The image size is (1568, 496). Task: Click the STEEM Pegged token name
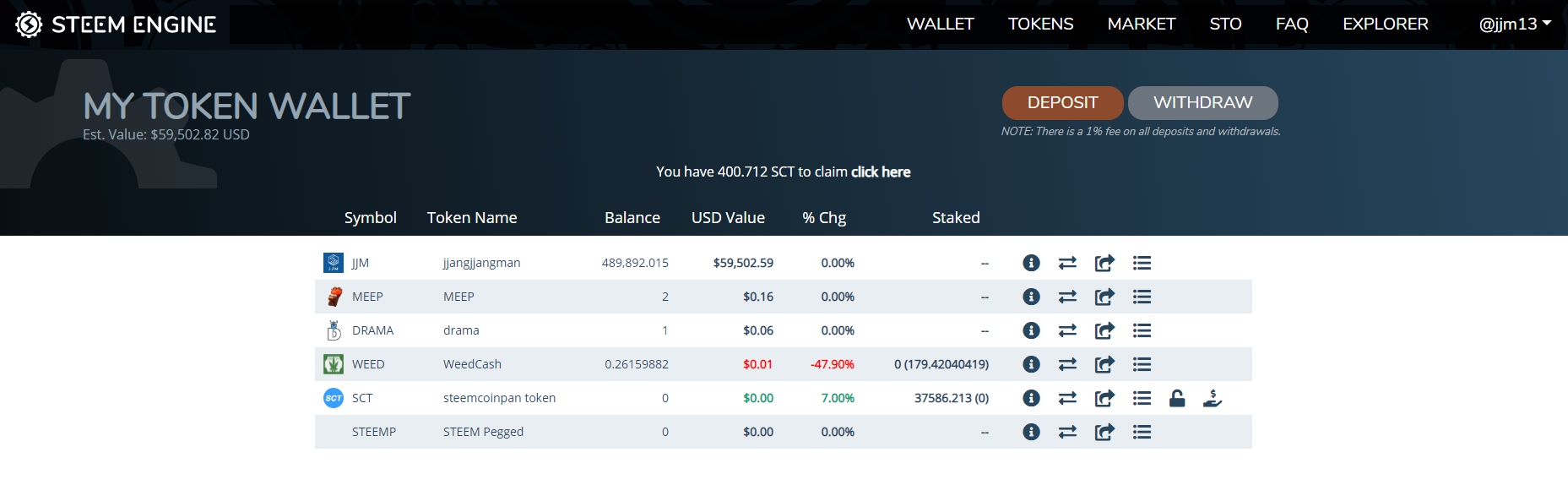(483, 432)
